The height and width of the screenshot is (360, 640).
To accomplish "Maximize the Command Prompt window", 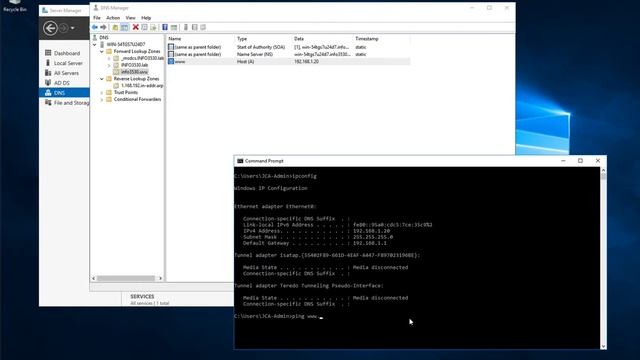I will [x=580, y=161].
